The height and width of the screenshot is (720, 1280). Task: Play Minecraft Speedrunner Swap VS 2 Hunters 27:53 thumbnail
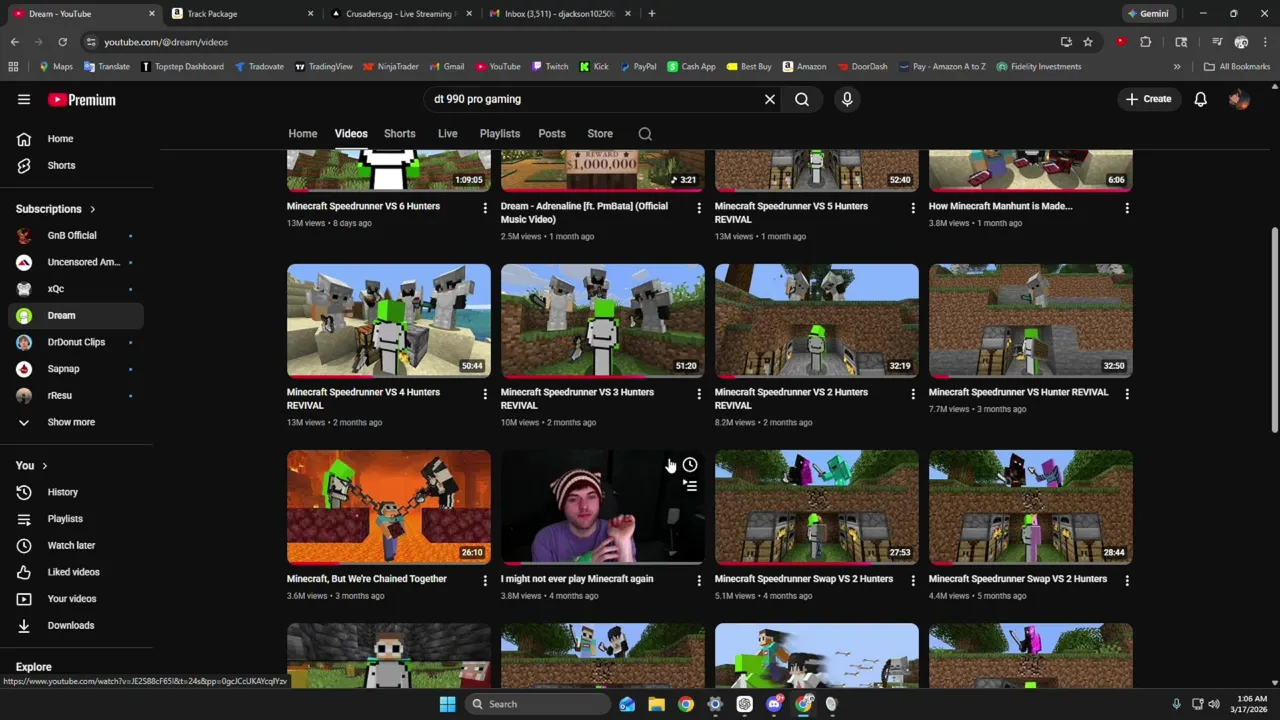pos(817,507)
